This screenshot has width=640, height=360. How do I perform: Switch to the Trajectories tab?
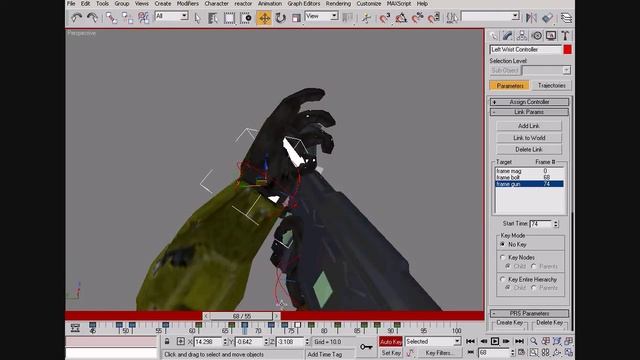[551, 85]
